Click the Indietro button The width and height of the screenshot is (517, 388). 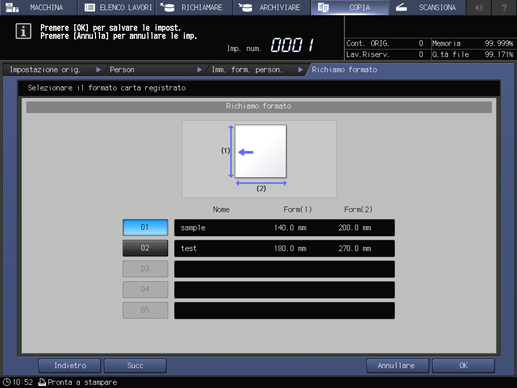point(70,366)
